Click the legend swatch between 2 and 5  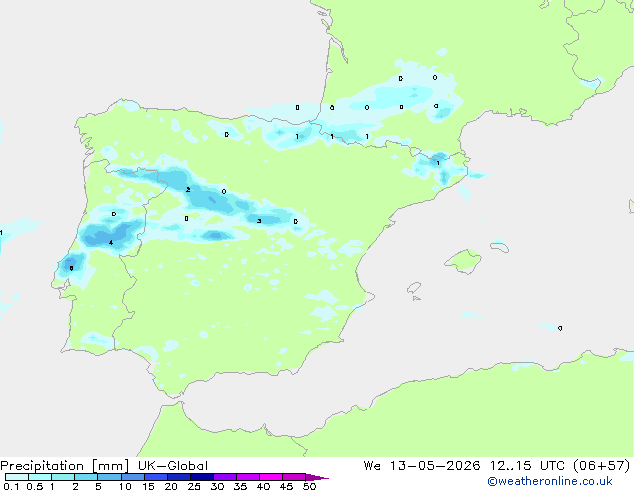tap(86, 477)
